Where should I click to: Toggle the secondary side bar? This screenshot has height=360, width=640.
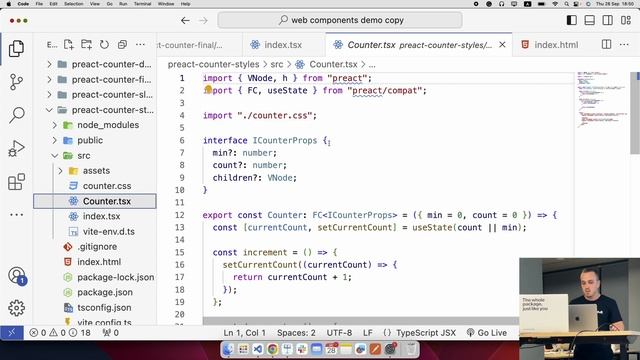(x=607, y=20)
